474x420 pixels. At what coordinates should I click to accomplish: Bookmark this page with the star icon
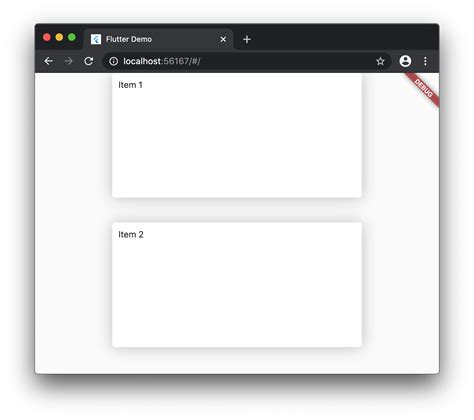coord(380,61)
